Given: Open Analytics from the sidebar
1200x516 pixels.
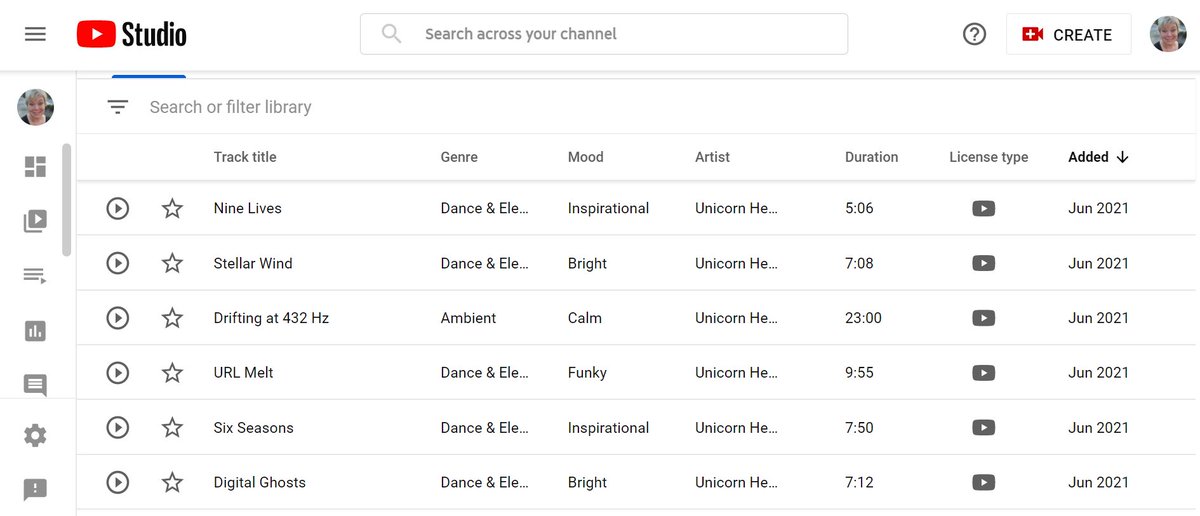Looking at the screenshot, I should coord(35,331).
